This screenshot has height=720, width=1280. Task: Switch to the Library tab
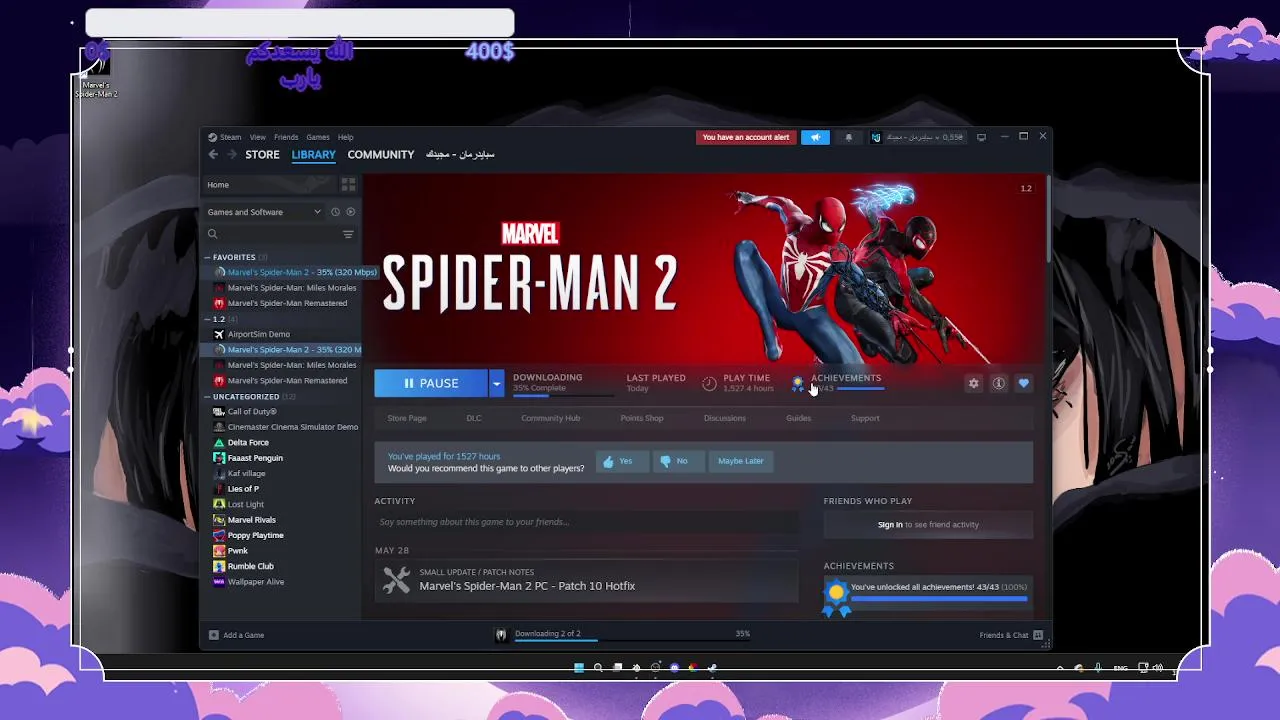click(313, 155)
